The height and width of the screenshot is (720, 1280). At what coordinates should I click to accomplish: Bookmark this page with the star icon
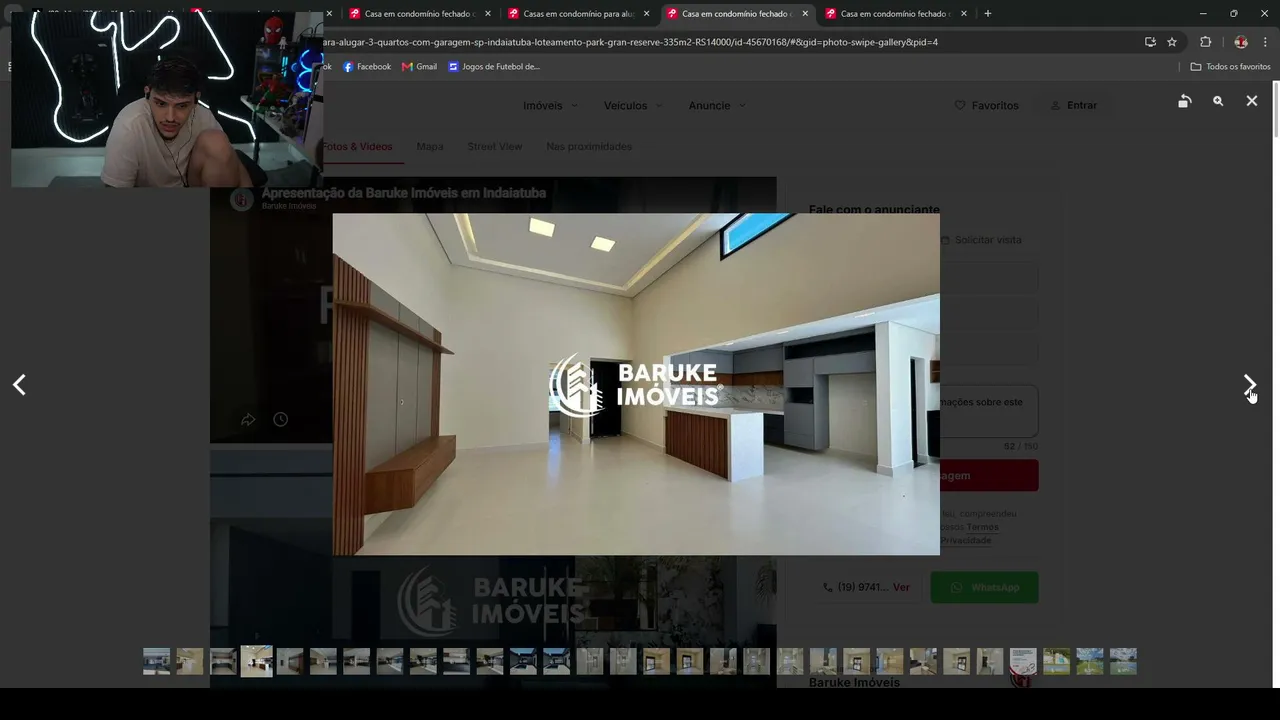click(1172, 42)
